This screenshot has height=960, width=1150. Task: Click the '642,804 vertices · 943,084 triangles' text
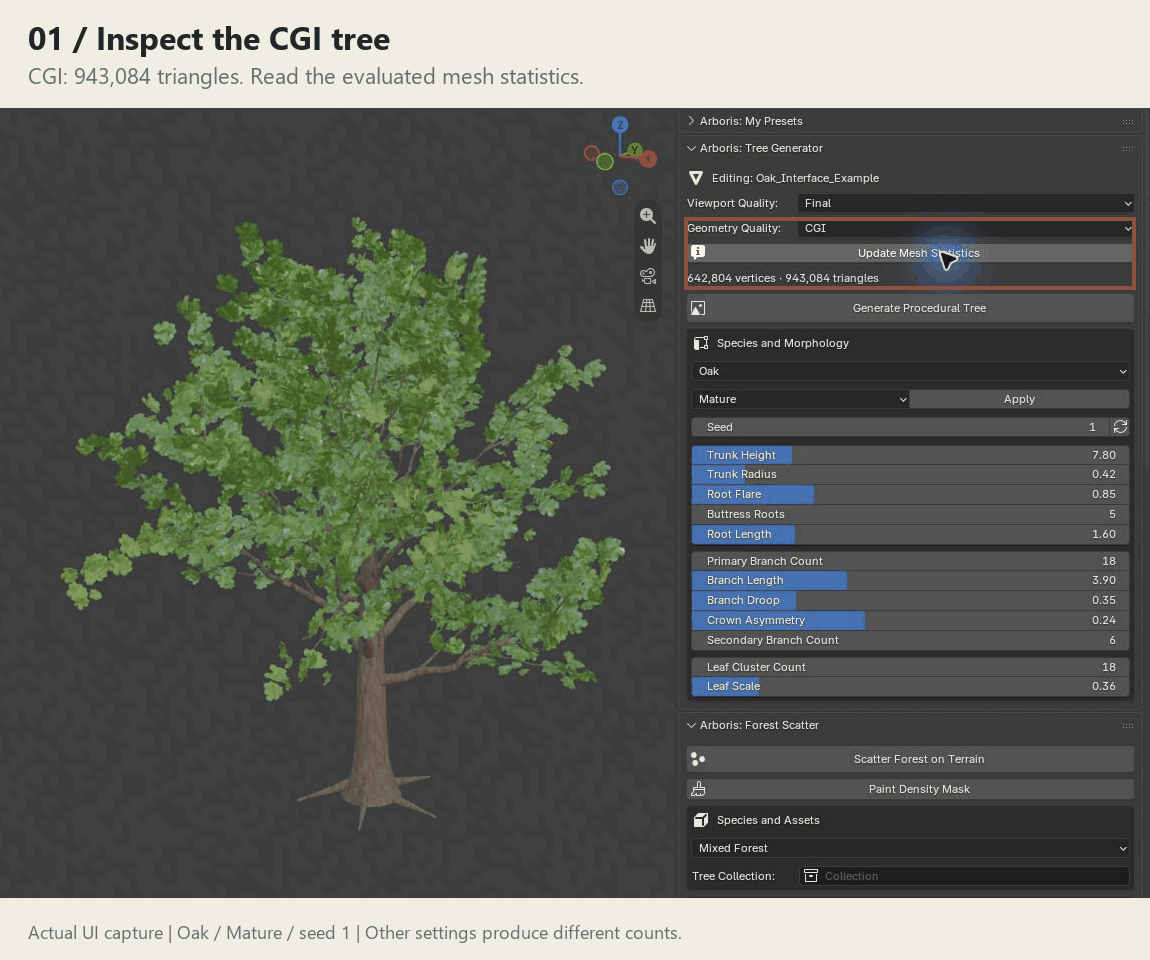point(783,278)
